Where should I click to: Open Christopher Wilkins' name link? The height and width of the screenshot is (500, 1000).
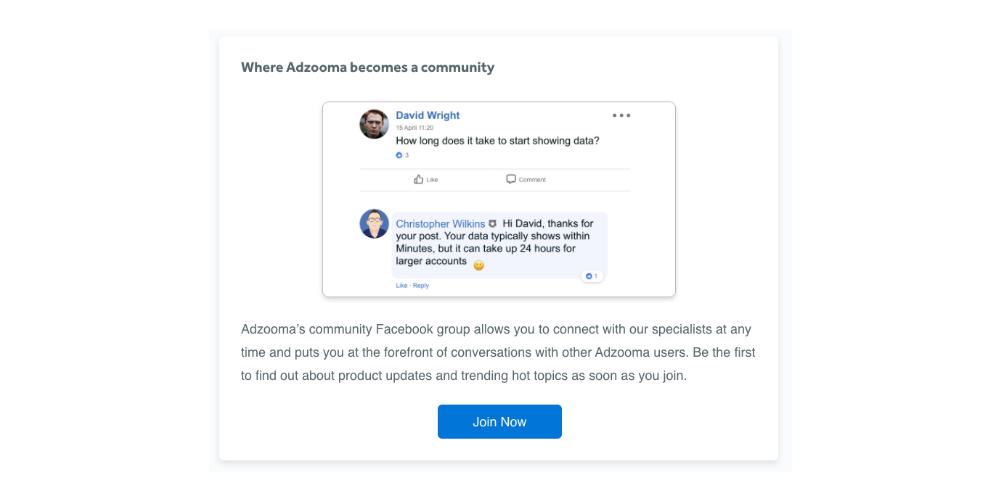(x=440, y=224)
